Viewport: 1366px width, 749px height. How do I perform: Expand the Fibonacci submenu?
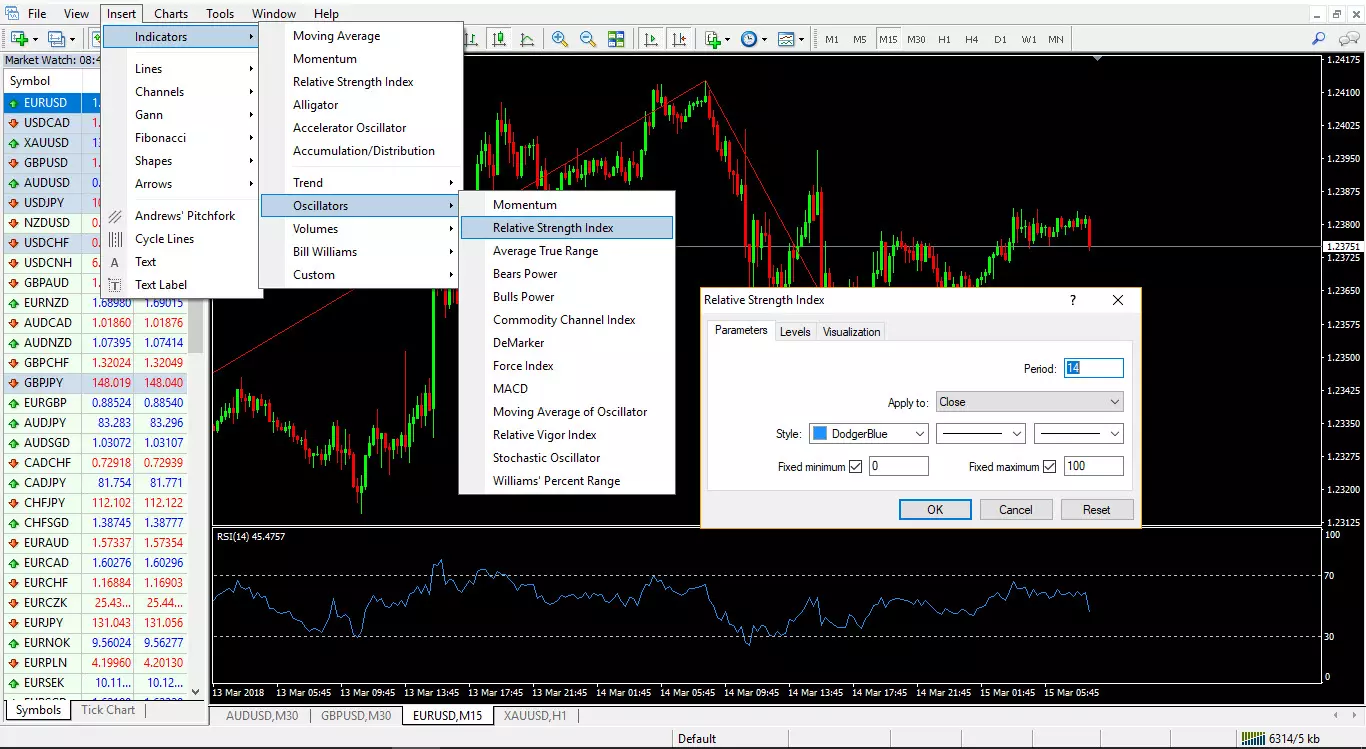pos(181,138)
